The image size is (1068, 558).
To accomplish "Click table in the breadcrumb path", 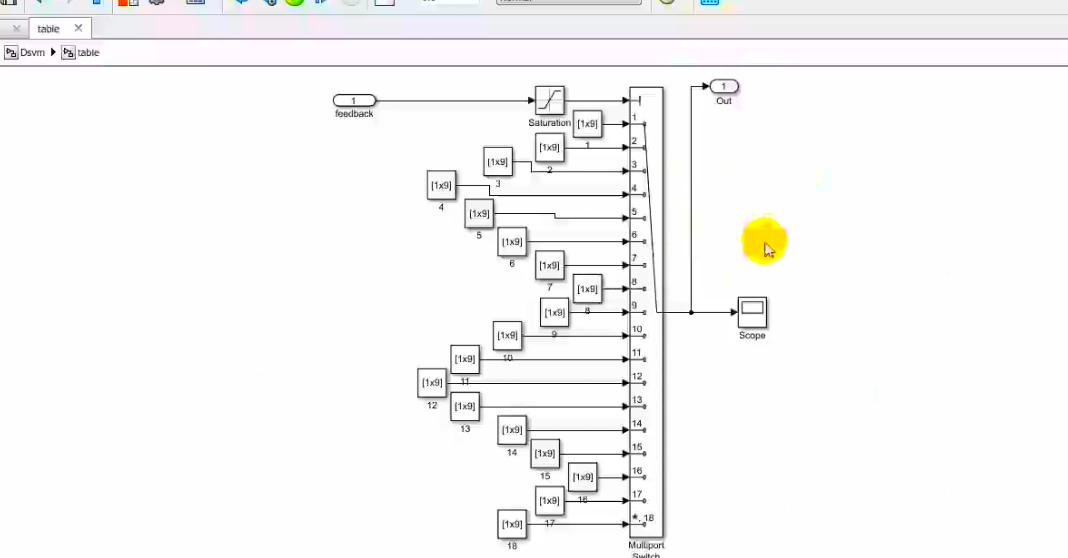I will (x=88, y=53).
